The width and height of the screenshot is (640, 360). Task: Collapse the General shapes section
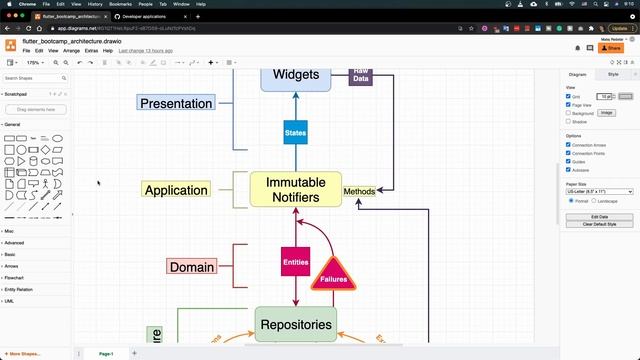pyautogui.click(x=11, y=124)
